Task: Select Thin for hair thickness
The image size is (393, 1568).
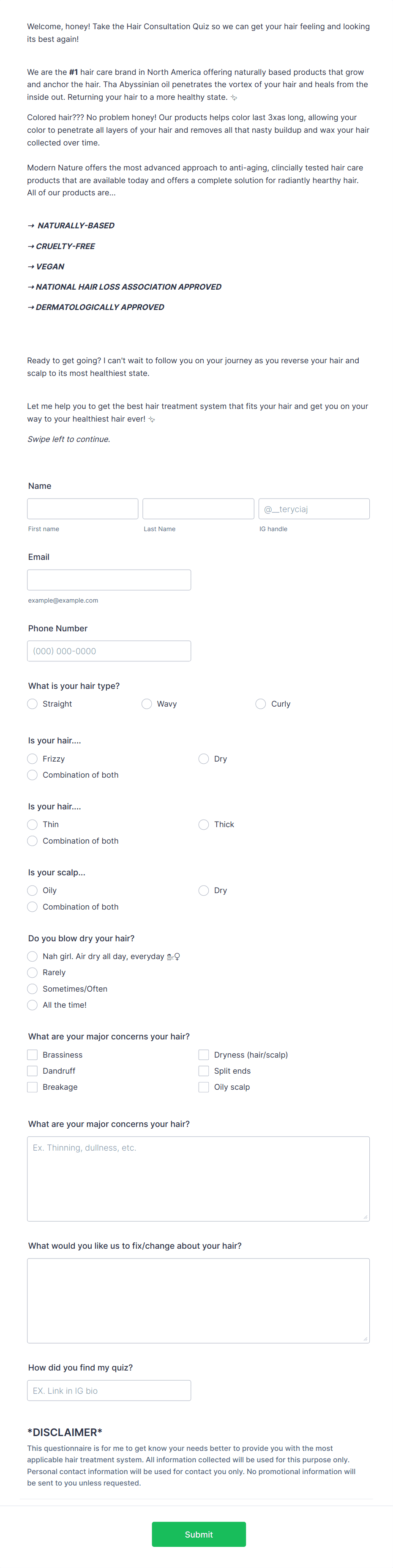Action: (32, 824)
